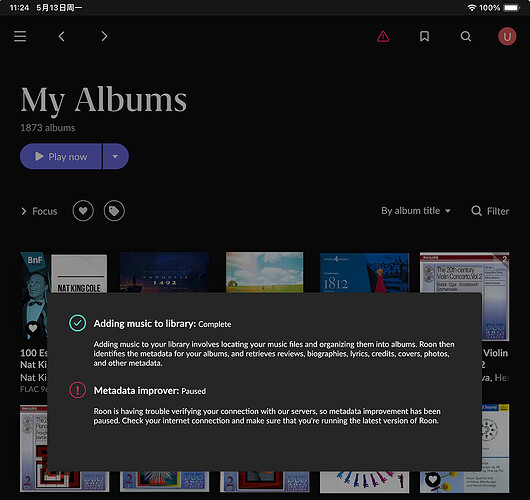The width and height of the screenshot is (530, 500).
Task: Expand the Focus panel
Action: [39, 211]
